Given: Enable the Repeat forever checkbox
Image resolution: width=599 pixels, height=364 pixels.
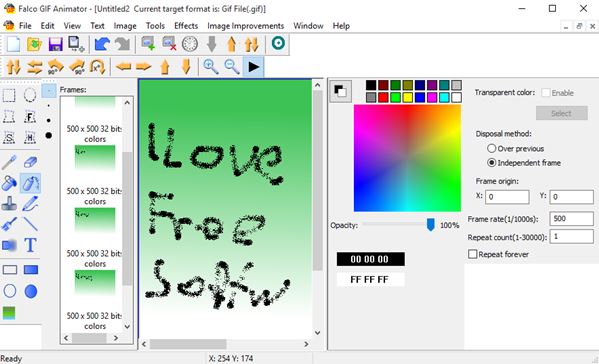Looking at the screenshot, I should tap(473, 254).
